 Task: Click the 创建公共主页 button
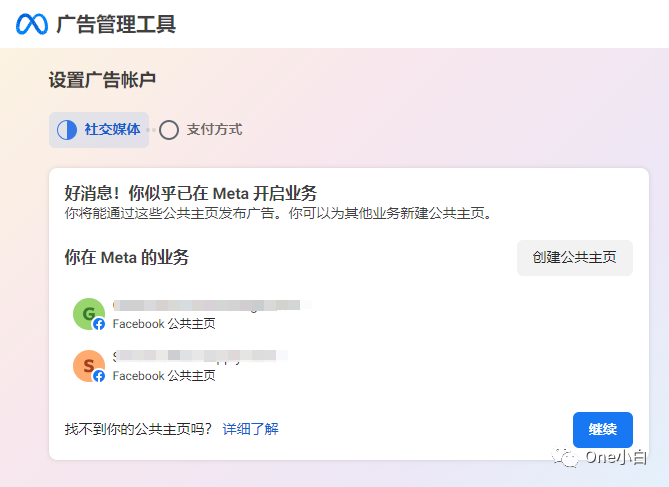[575, 257]
